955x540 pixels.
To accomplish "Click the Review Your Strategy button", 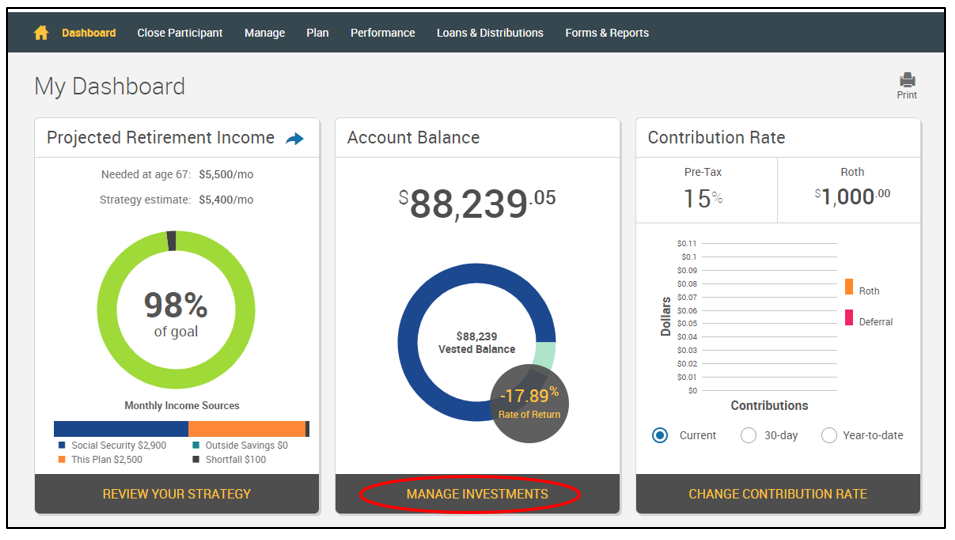I will point(177,494).
